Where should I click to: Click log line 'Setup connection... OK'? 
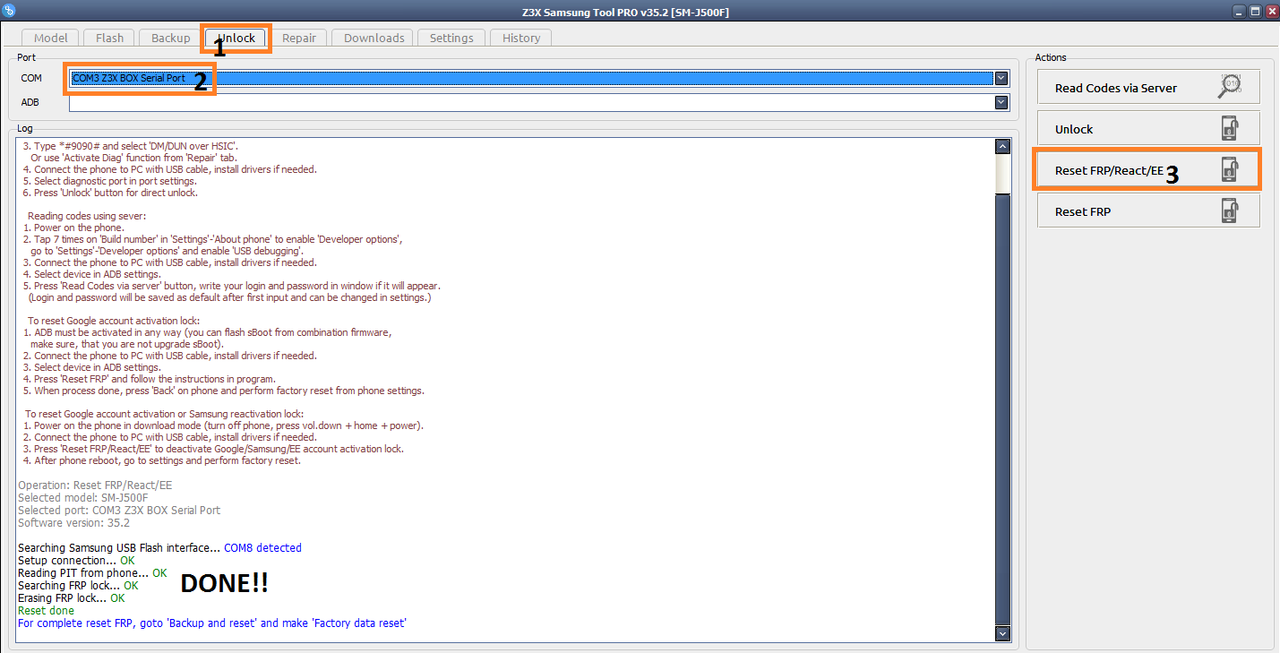click(76, 561)
